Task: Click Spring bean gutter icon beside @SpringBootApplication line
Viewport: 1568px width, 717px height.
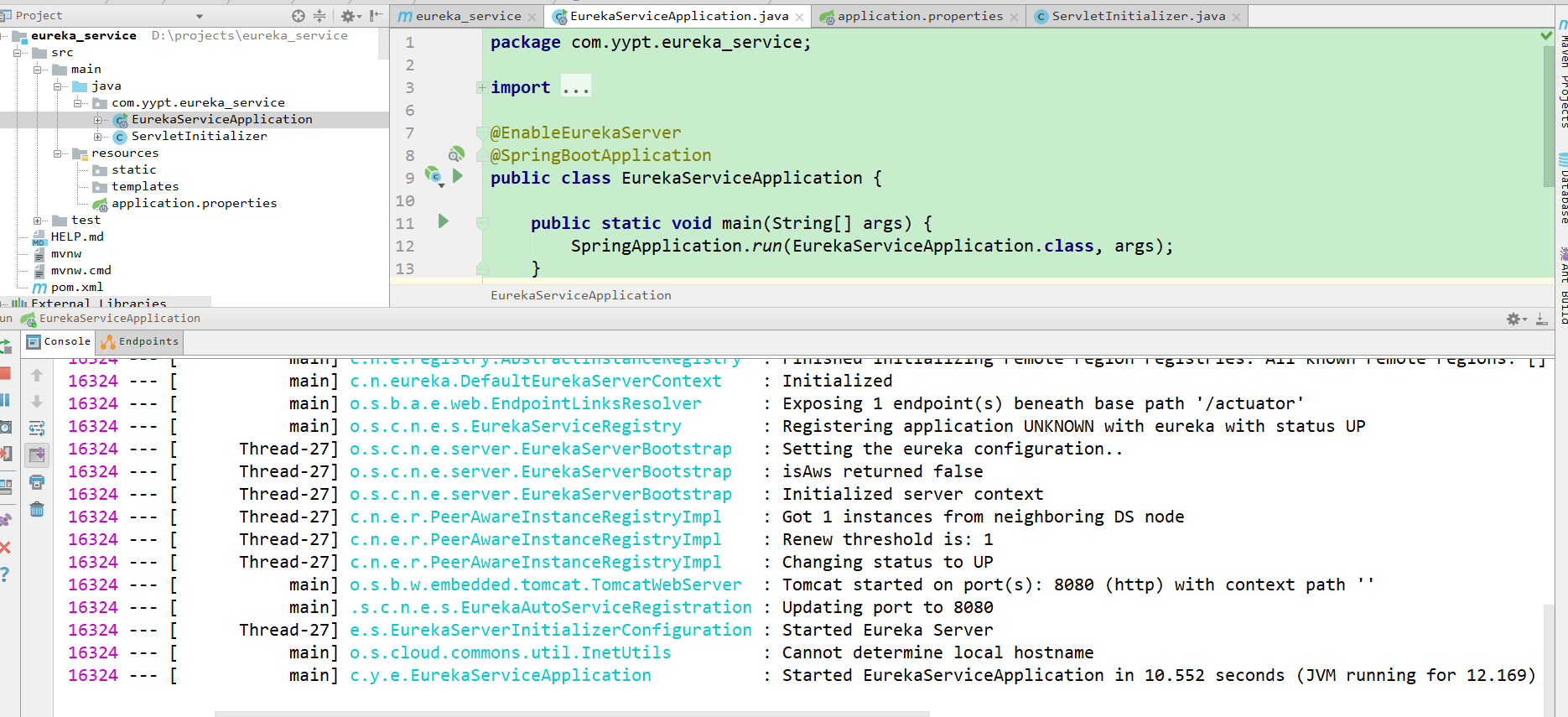Action: 456,154
